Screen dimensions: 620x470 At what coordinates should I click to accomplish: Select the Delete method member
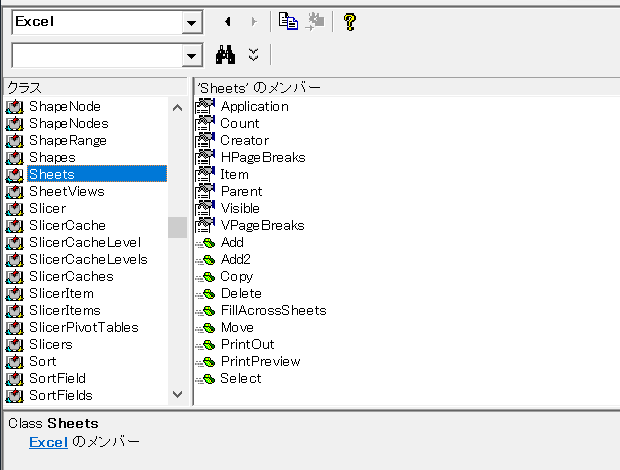coord(241,293)
